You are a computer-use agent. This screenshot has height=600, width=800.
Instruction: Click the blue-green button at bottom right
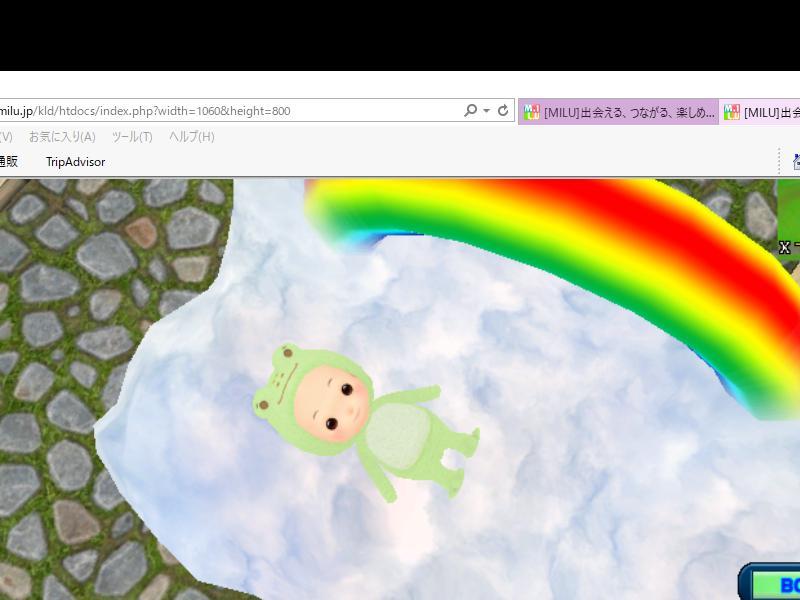point(776,585)
